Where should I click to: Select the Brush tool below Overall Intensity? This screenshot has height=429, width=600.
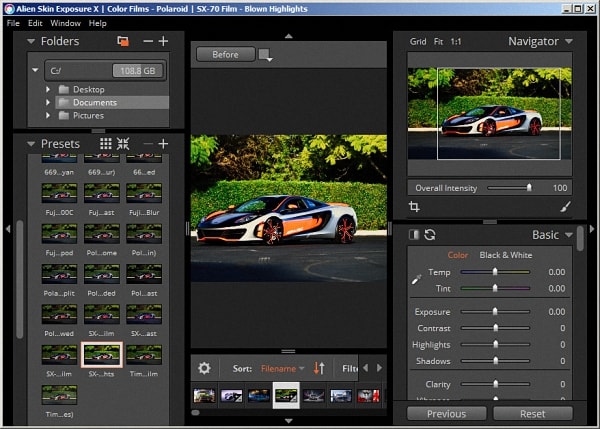565,207
